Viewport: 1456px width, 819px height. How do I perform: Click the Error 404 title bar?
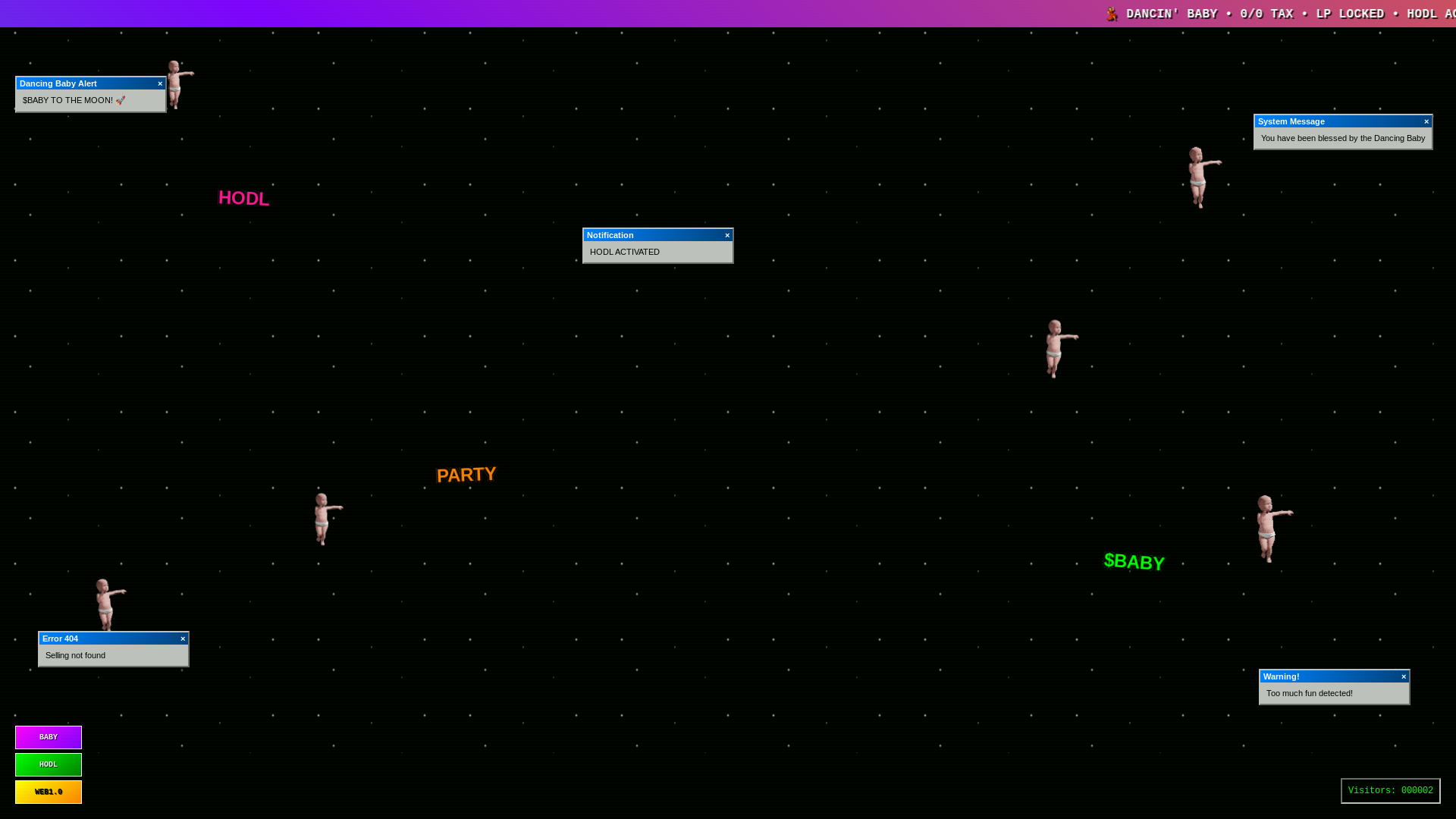point(113,639)
